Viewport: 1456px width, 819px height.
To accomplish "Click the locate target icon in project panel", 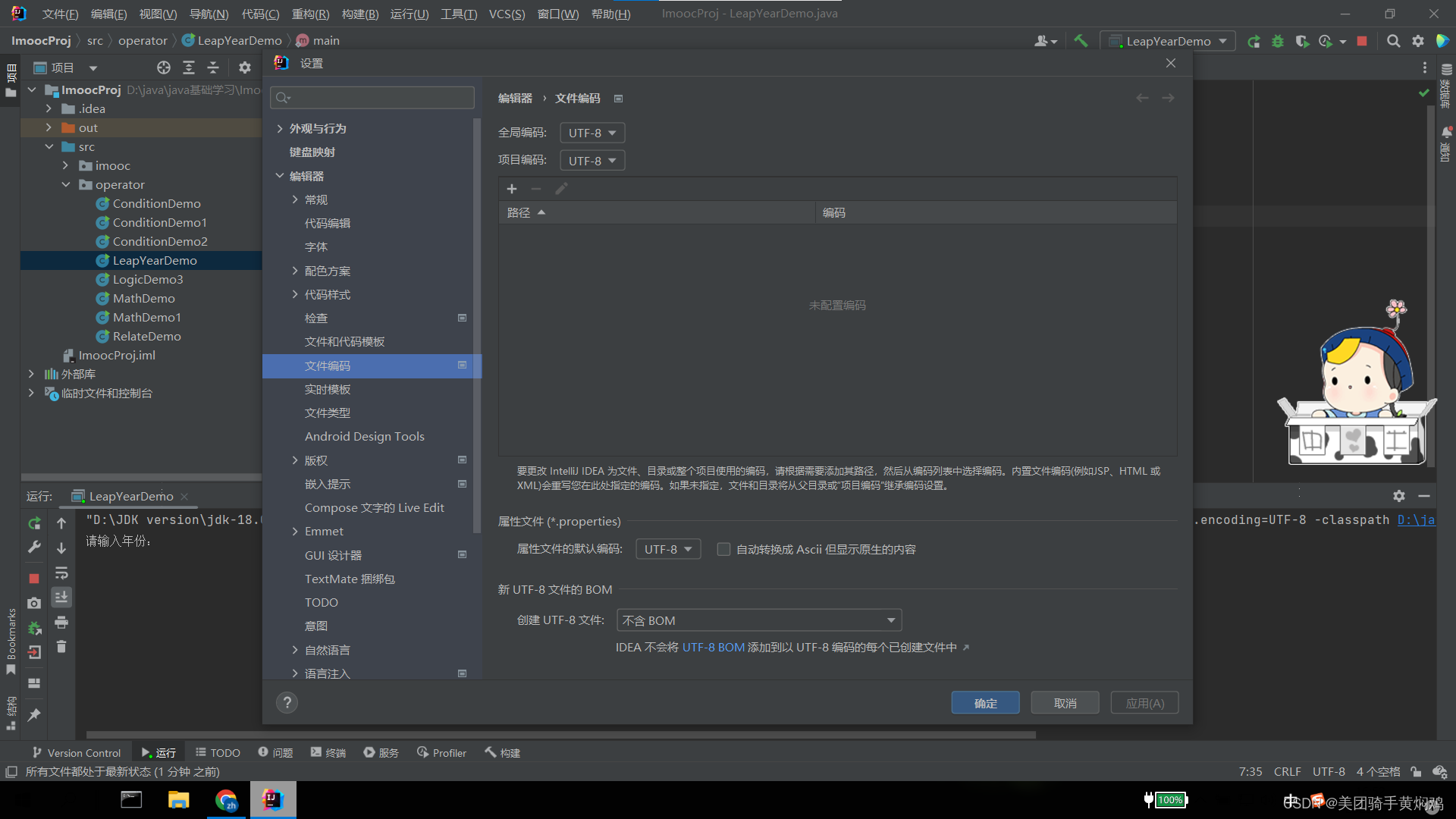I will (x=164, y=67).
